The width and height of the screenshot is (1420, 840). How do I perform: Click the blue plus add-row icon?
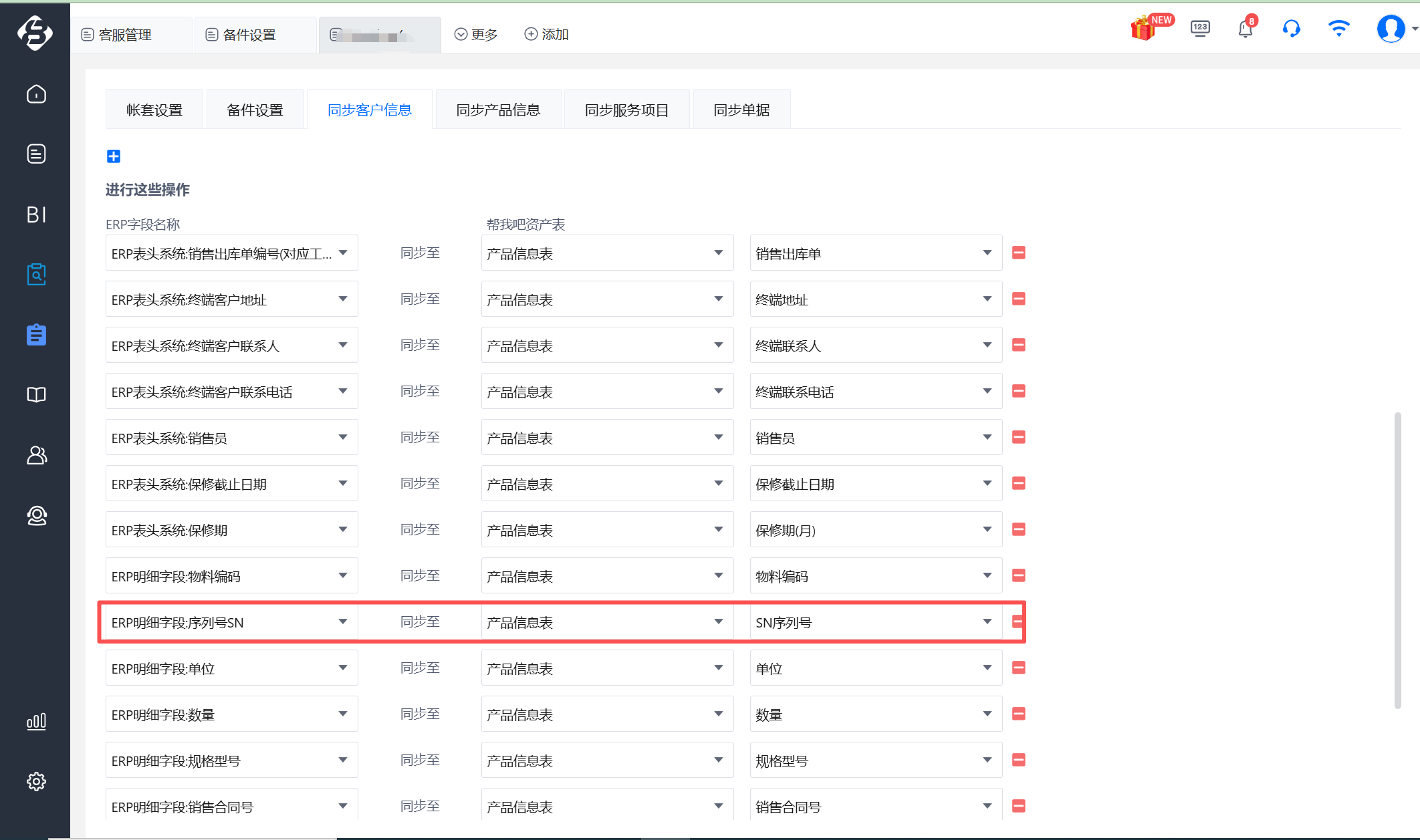click(114, 156)
